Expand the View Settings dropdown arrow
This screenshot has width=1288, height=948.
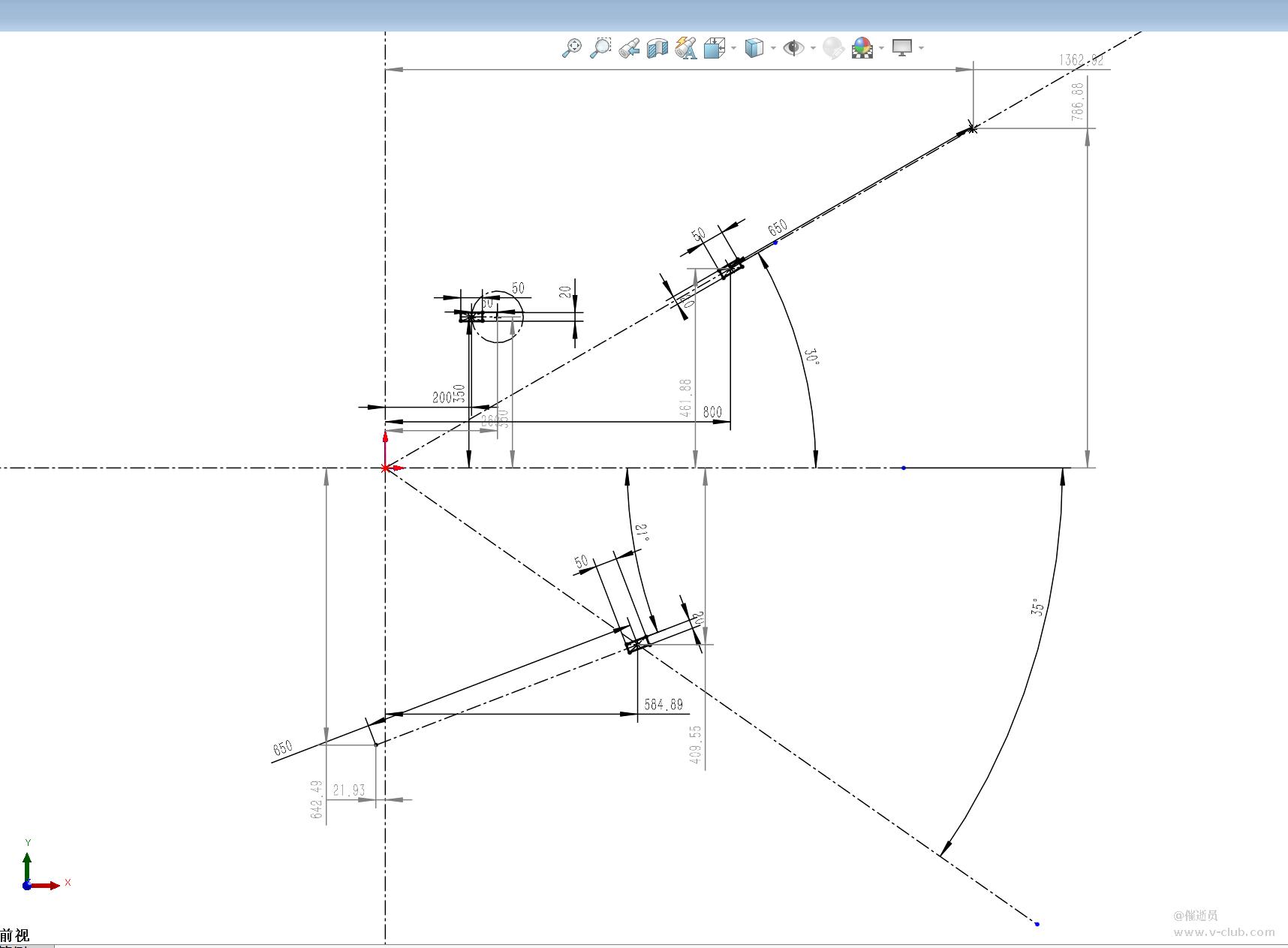[921, 48]
